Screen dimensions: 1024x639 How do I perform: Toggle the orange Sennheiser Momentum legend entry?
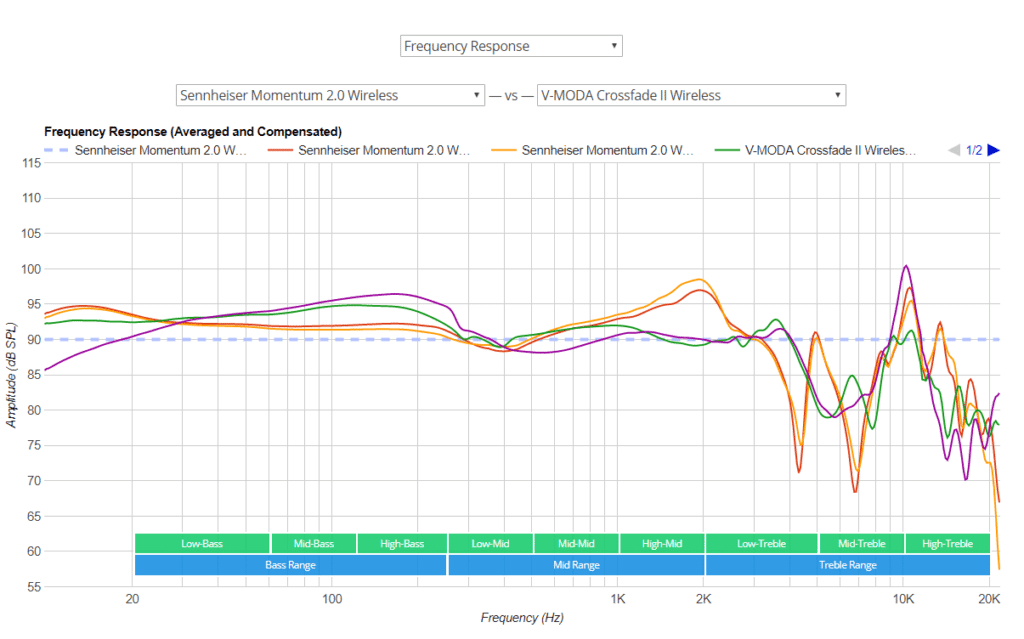(x=592, y=150)
